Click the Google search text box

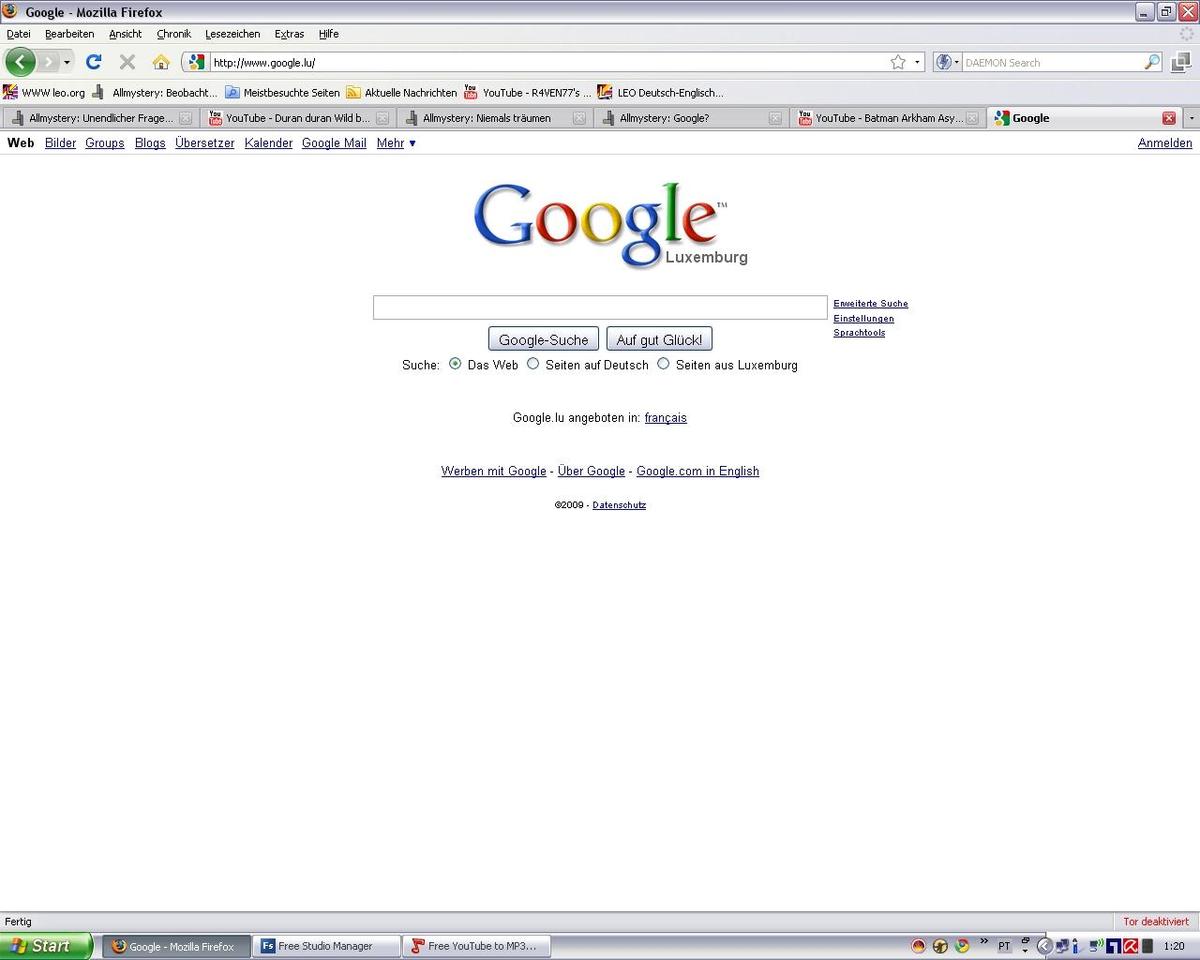pos(600,307)
